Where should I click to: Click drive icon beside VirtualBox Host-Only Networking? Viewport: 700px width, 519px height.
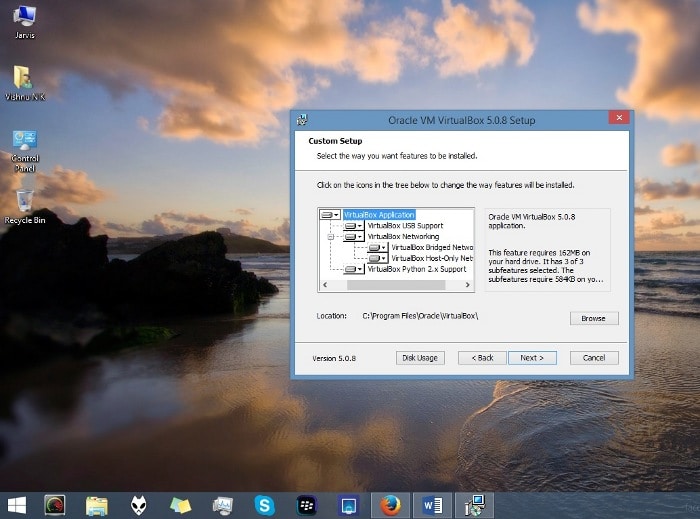pyautogui.click(x=378, y=258)
